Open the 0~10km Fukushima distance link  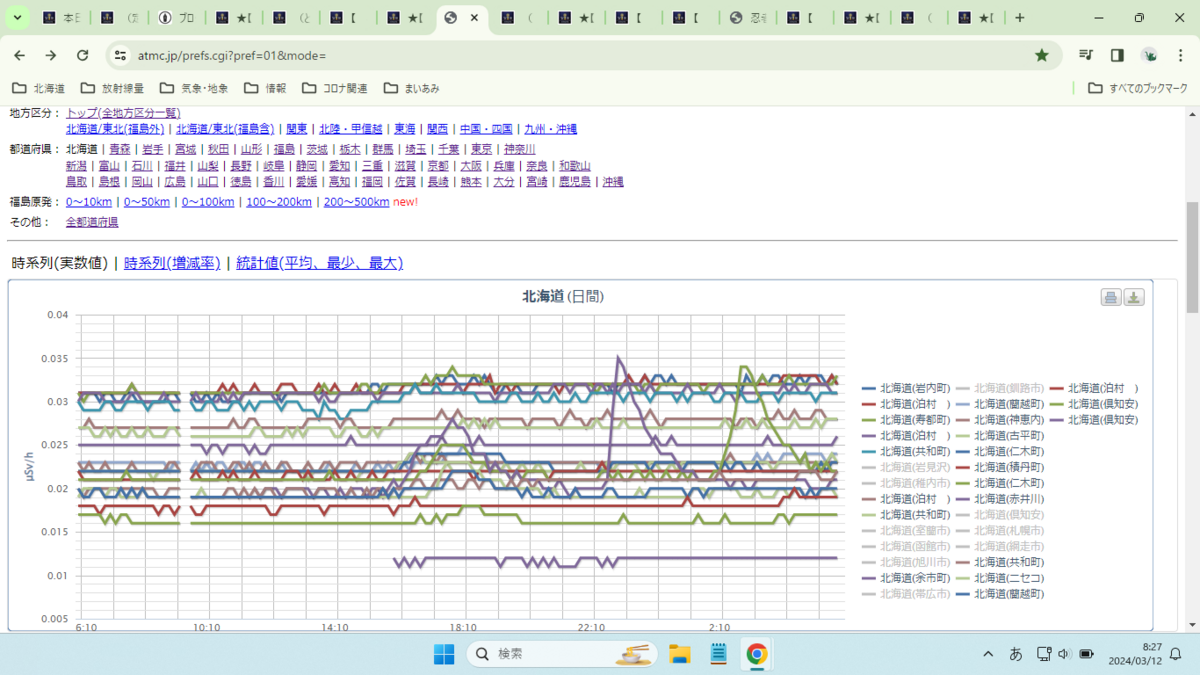[x=89, y=202]
